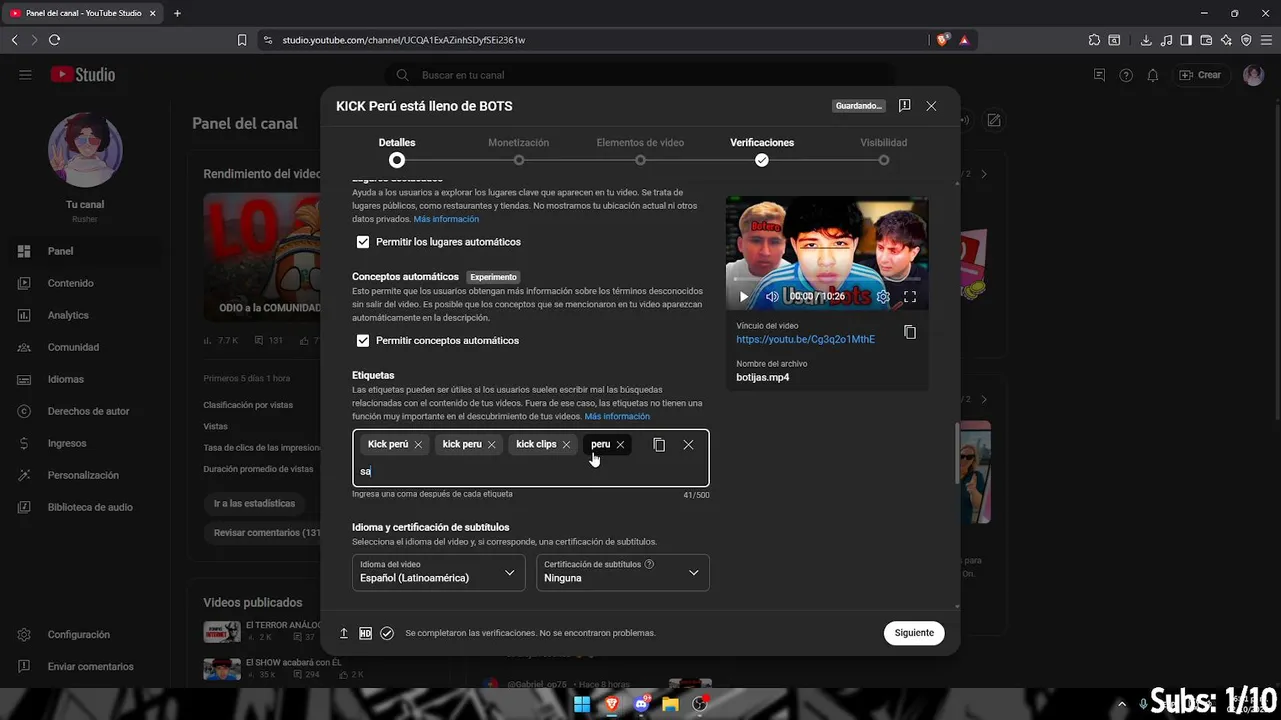Screen dimensions: 1281x720
Task: Remove the 'kick clips' tag
Action: coord(566,445)
